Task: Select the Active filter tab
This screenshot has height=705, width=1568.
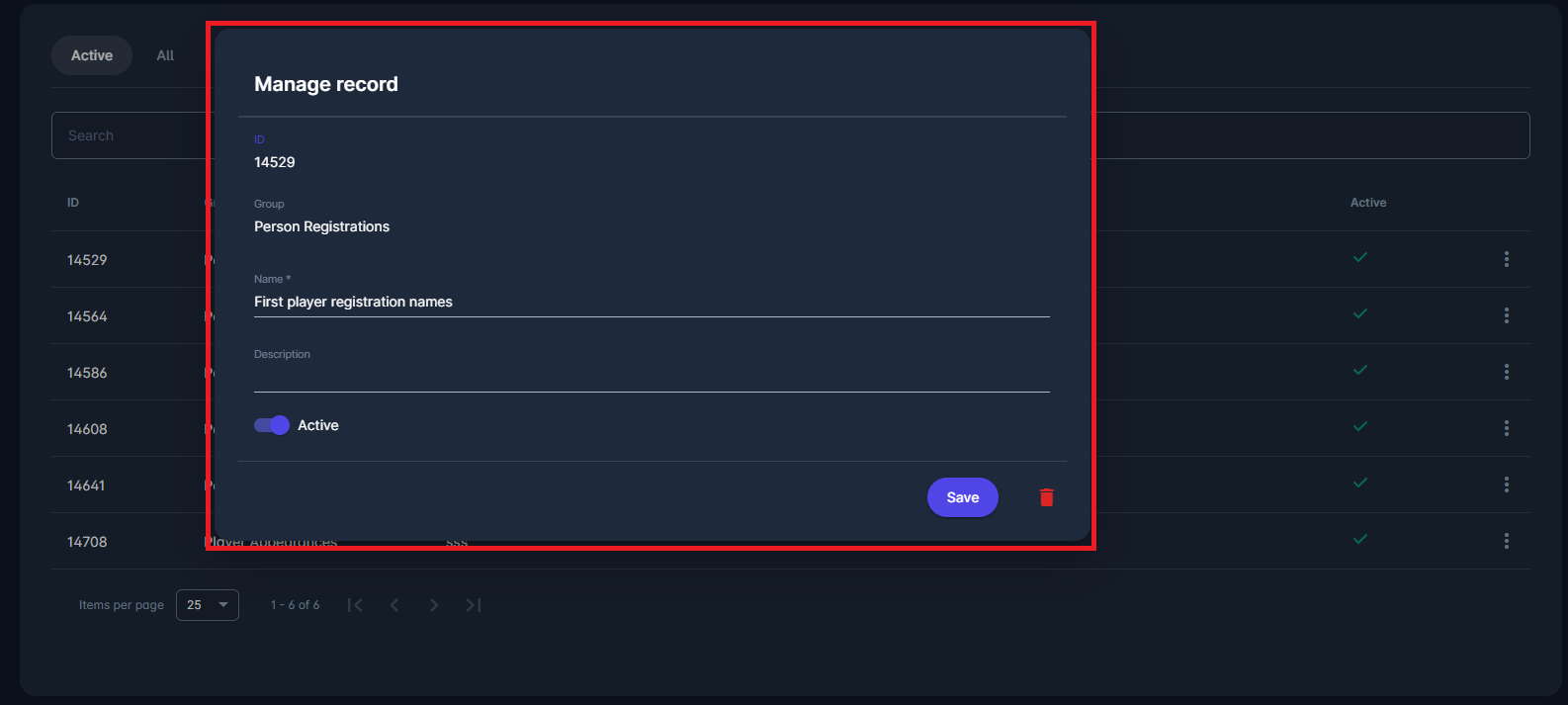Action: tap(91, 55)
